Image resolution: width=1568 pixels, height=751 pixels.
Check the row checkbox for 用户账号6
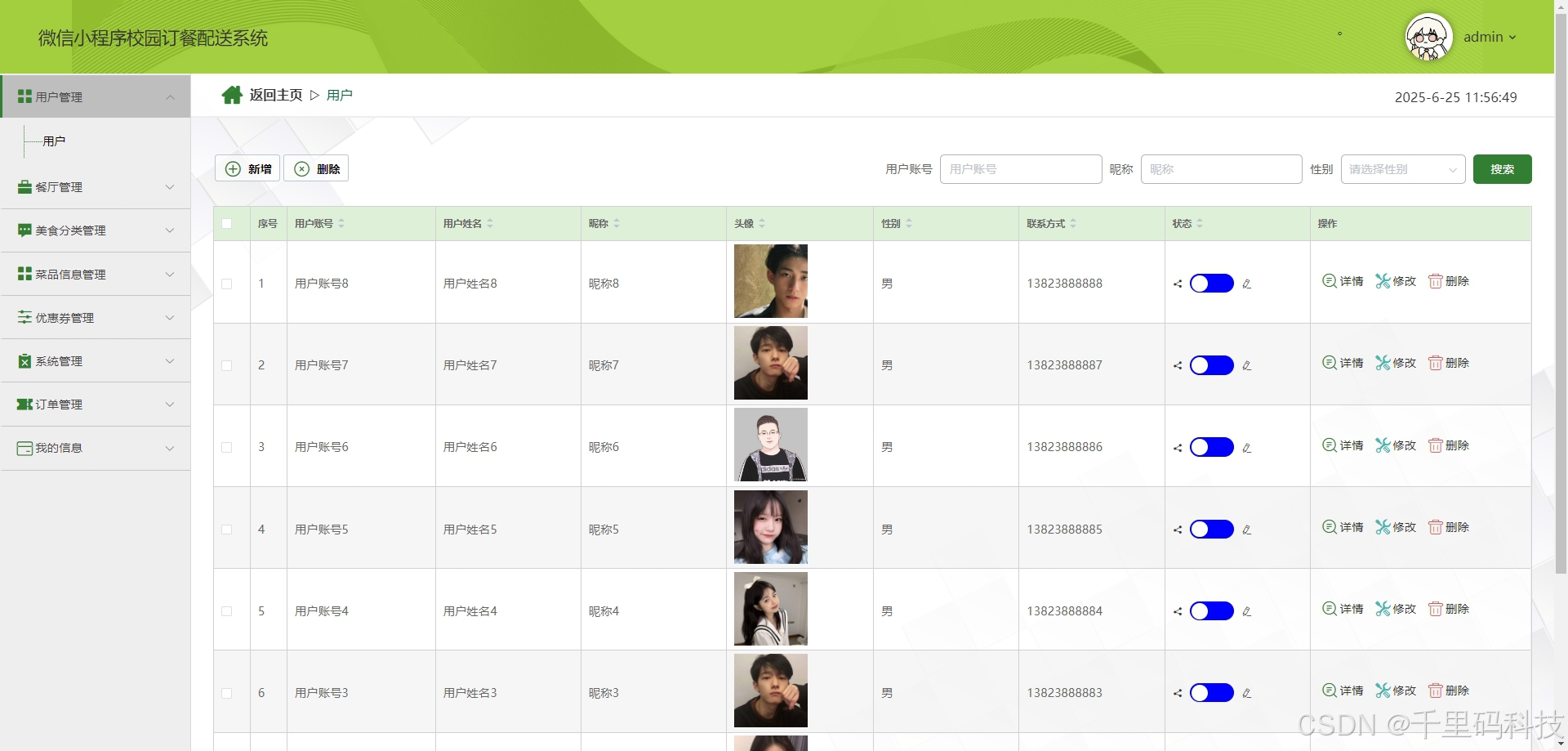227,447
